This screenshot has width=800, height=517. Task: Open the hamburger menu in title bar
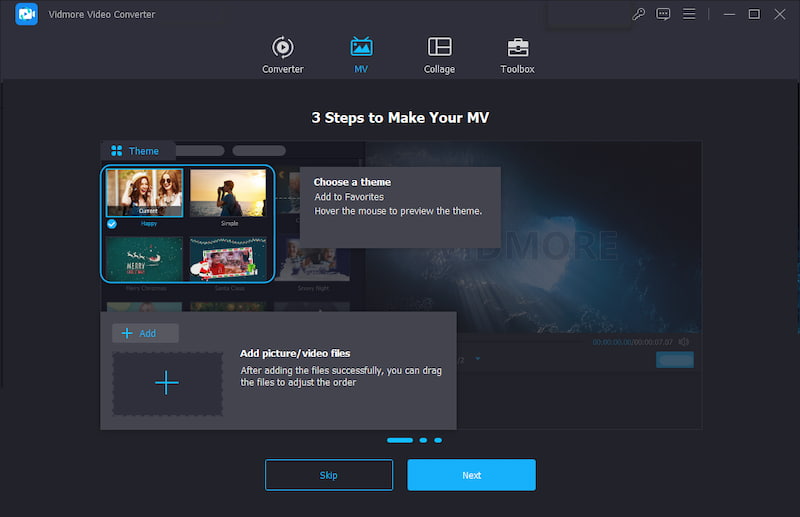click(688, 14)
